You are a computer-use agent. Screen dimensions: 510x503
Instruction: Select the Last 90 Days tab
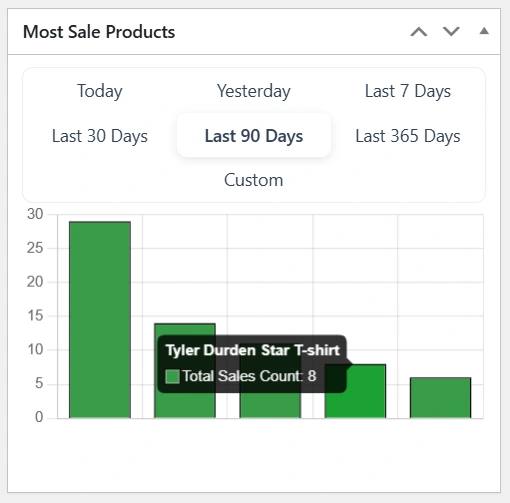[x=254, y=136]
